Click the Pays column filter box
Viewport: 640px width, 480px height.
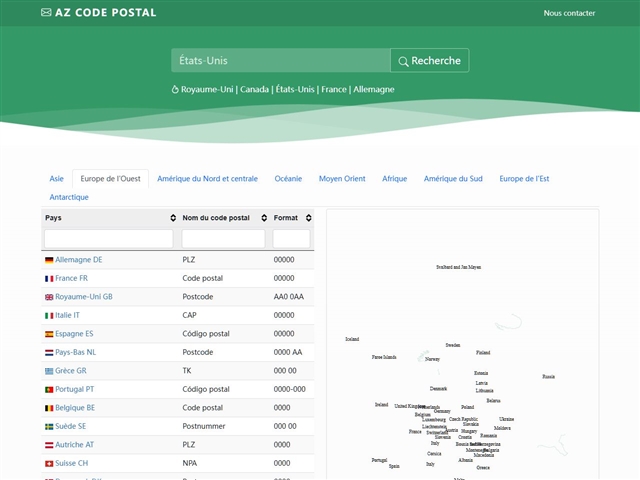[109, 239]
